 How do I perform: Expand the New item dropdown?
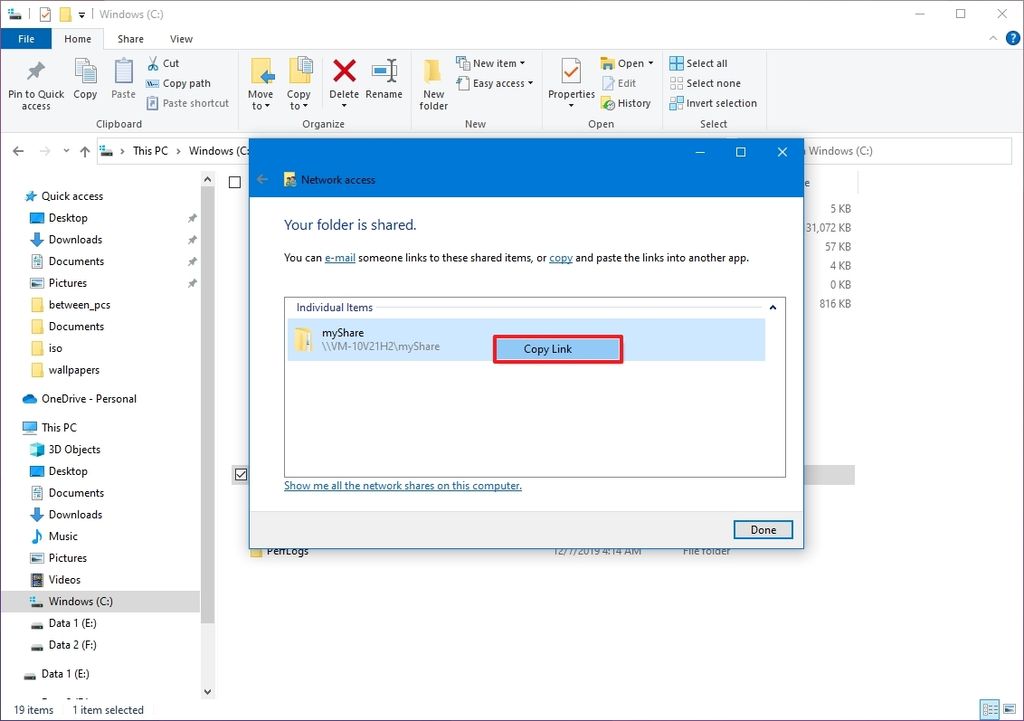[x=494, y=62]
